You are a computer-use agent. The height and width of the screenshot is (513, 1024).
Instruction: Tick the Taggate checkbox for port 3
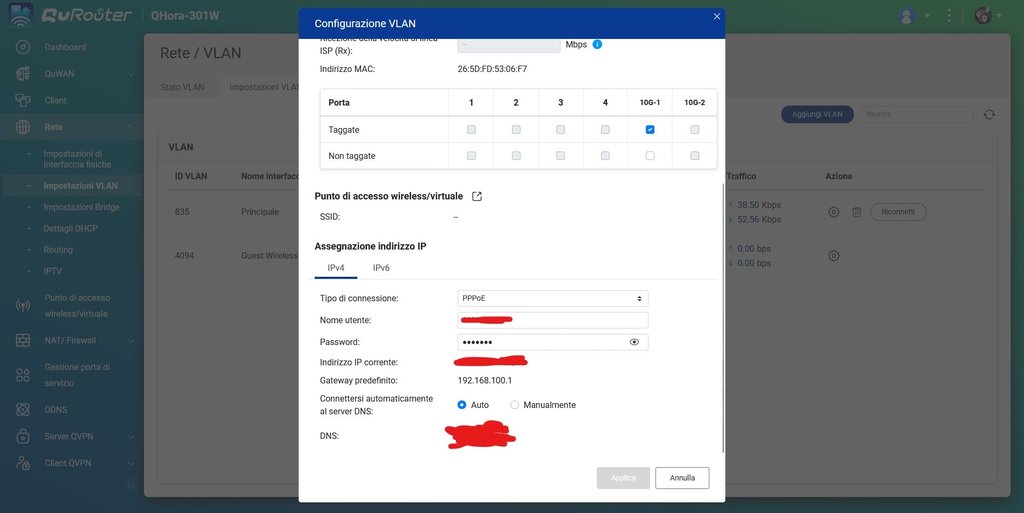click(560, 130)
